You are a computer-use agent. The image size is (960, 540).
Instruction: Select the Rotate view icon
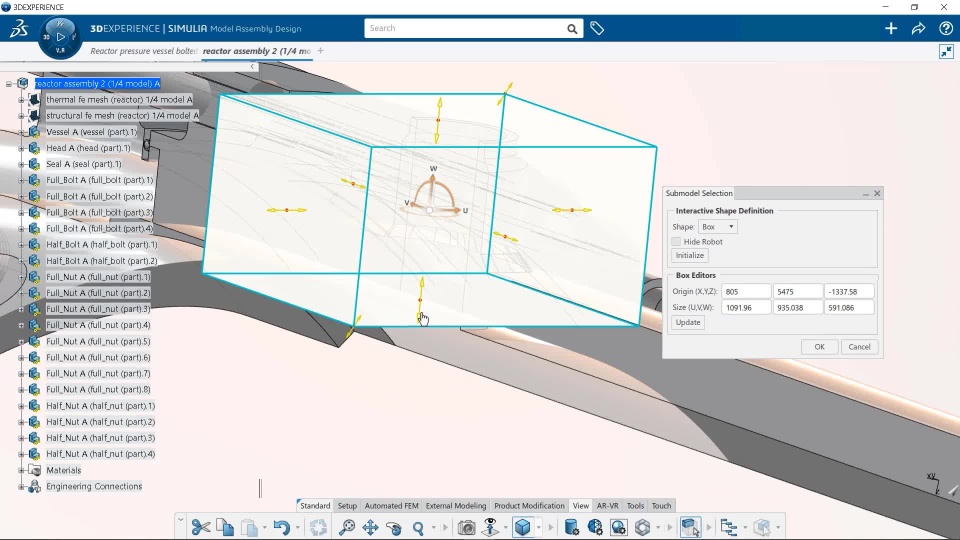(x=394, y=527)
